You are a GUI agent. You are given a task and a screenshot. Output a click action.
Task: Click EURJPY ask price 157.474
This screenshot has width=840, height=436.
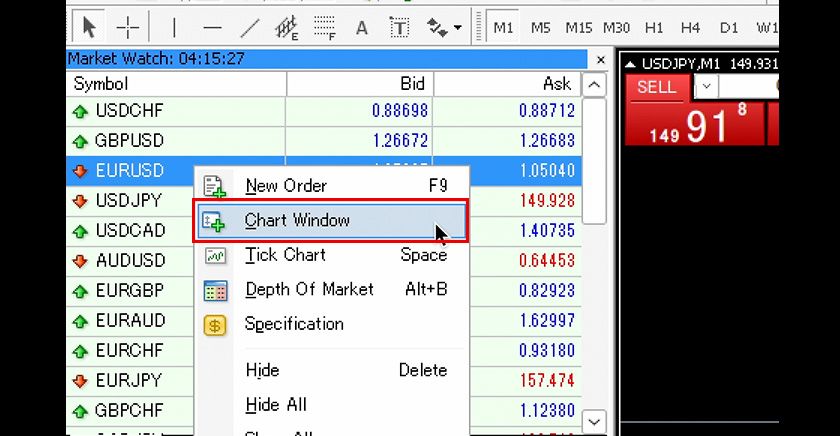[546, 381]
